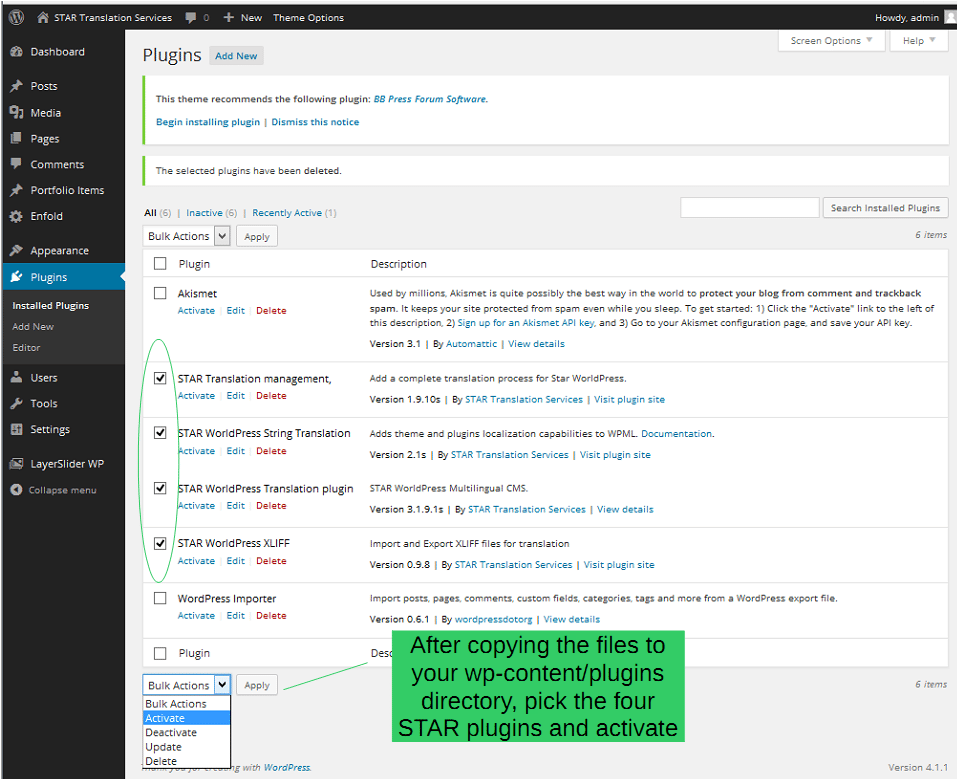
Task: Open the BB Press Forum Software link
Action: 430,99
